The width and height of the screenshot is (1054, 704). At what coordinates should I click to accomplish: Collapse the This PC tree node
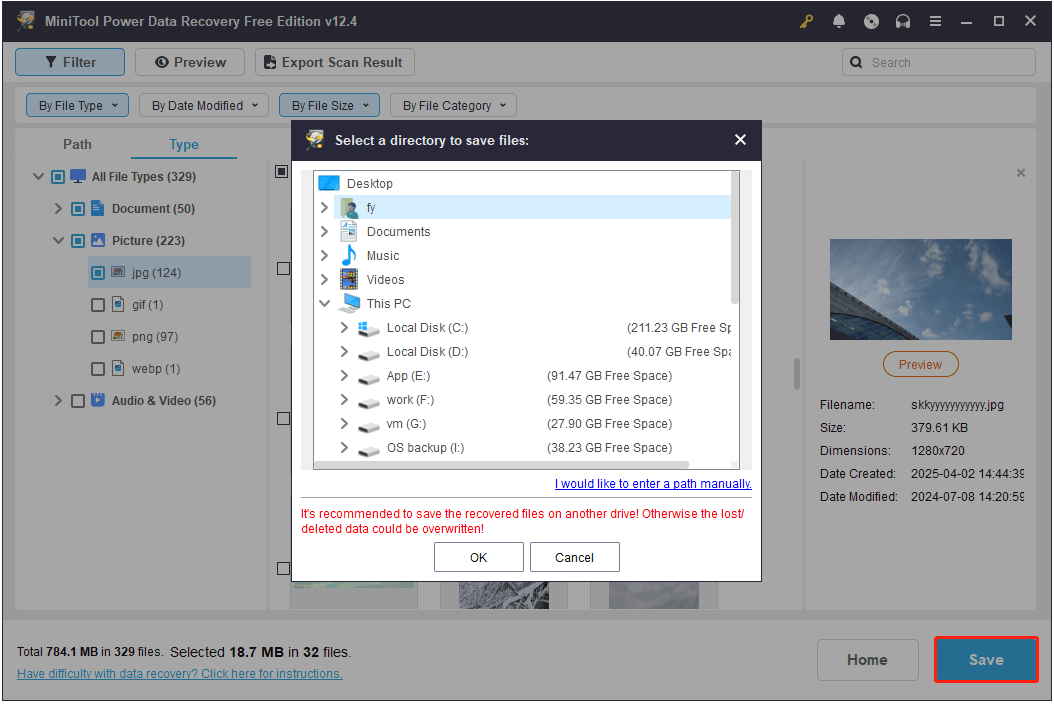[324, 303]
